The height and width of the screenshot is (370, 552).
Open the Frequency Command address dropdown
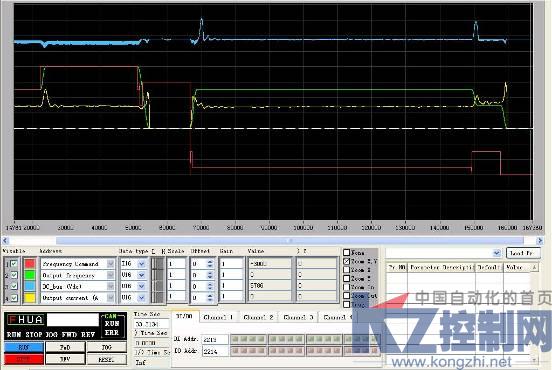[x=110, y=264]
